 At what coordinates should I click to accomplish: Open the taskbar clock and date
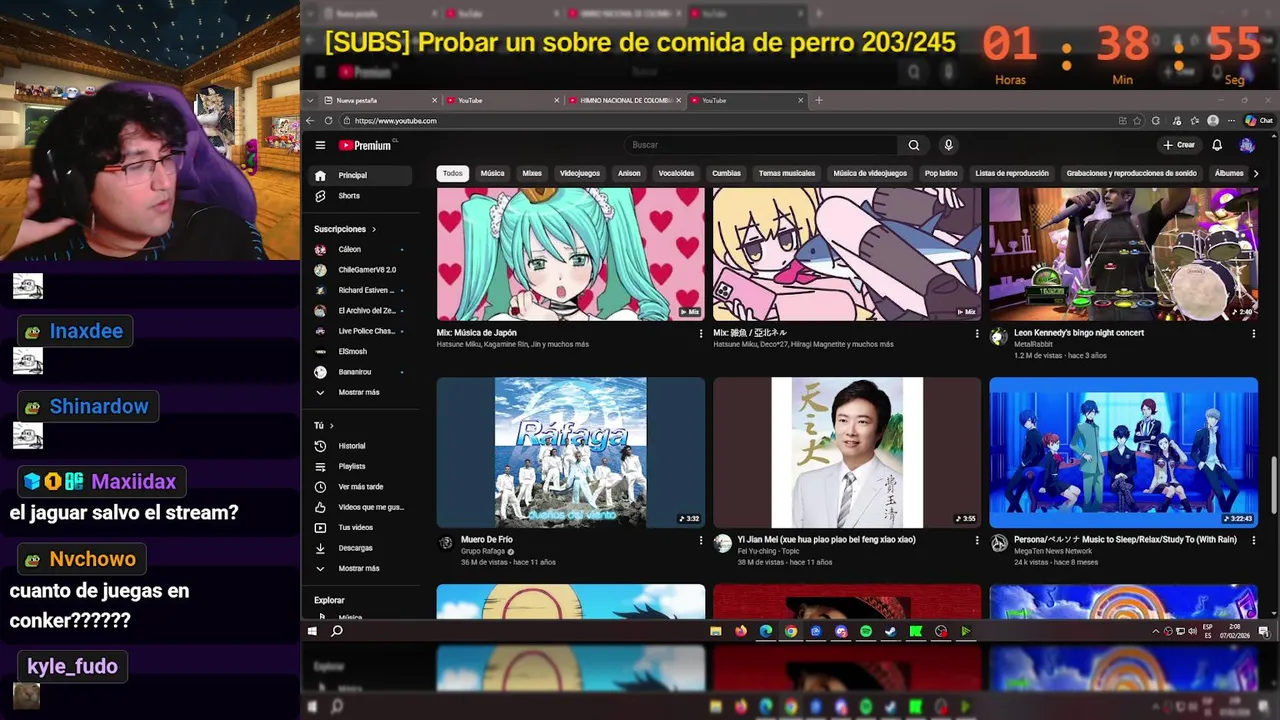click(1236, 631)
